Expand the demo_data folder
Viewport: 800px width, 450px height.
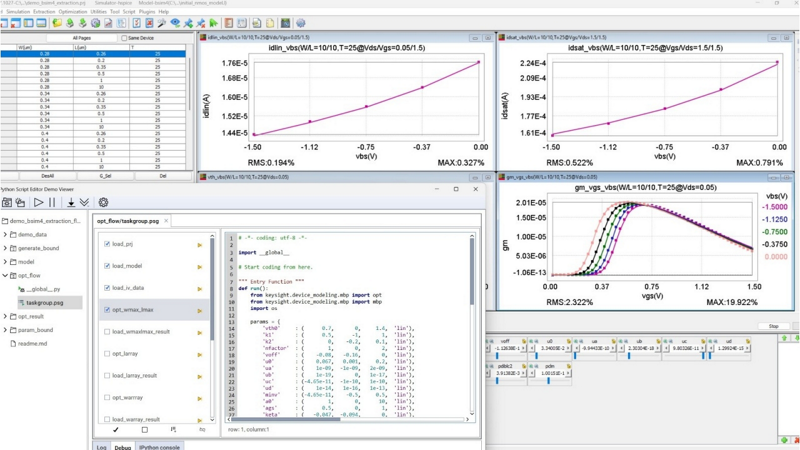point(5,235)
